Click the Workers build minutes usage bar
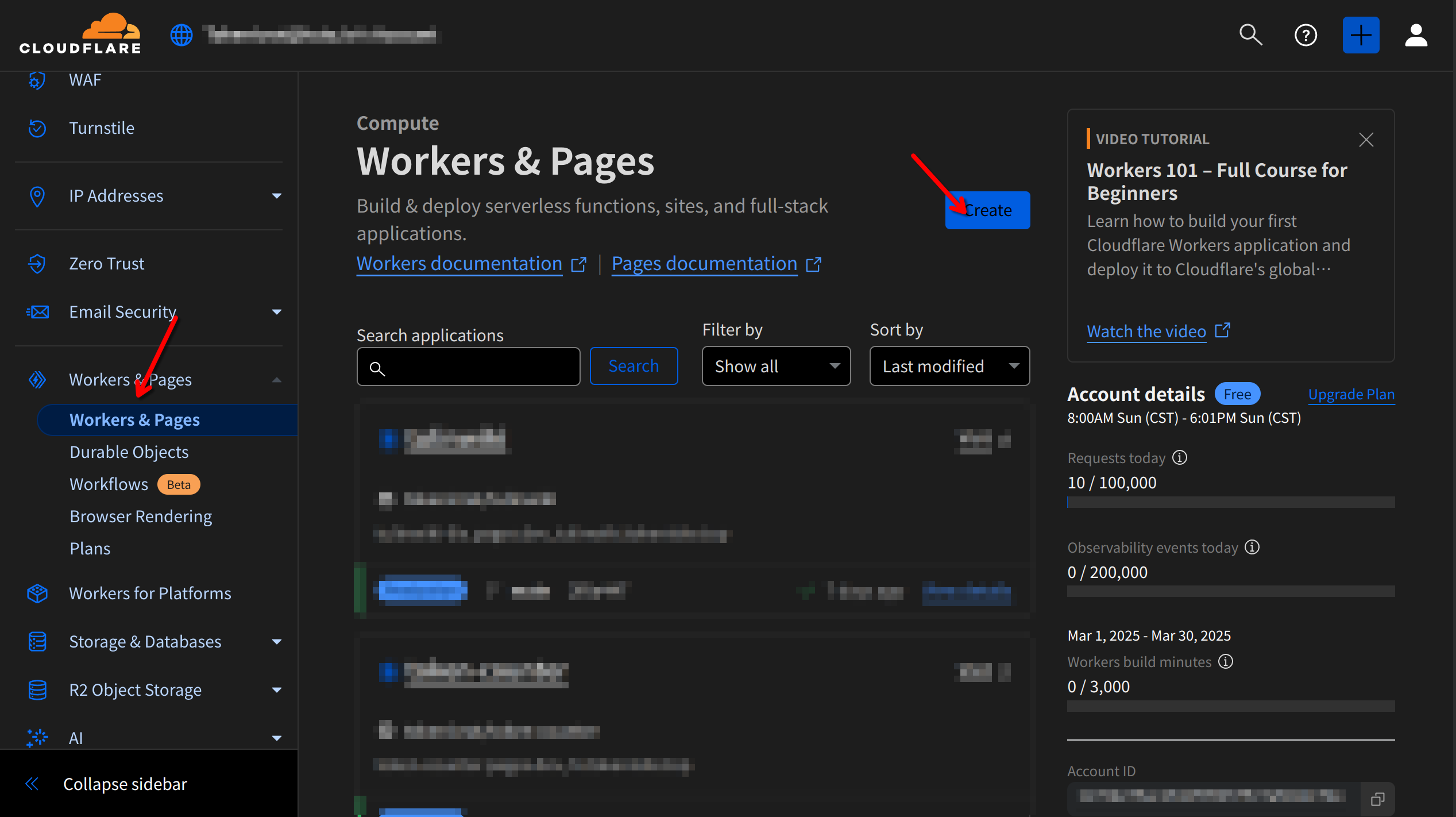The image size is (1456, 817). [1231, 706]
